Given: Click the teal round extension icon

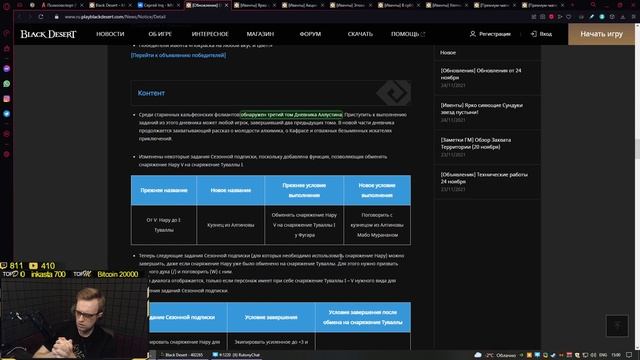Looking at the screenshot, I should coord(602,17).
